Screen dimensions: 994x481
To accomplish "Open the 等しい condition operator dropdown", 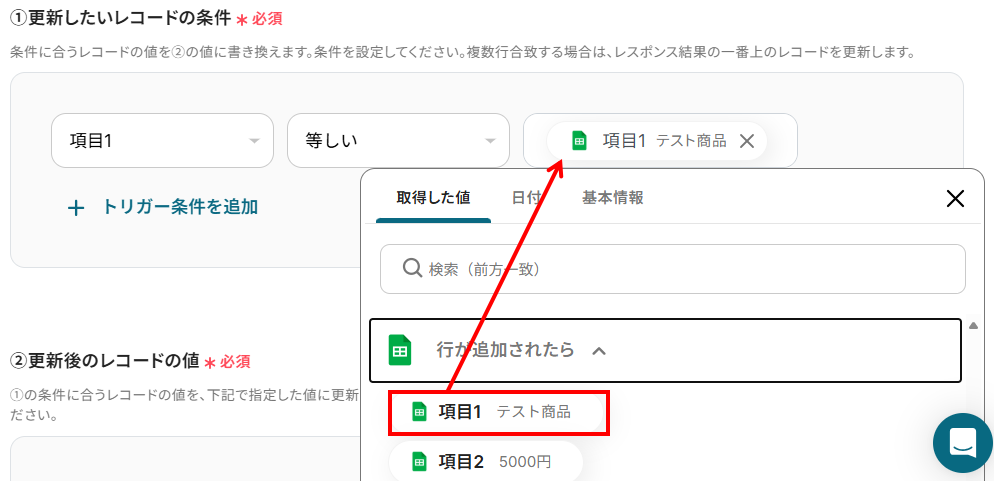I will (x=398, y=141).
